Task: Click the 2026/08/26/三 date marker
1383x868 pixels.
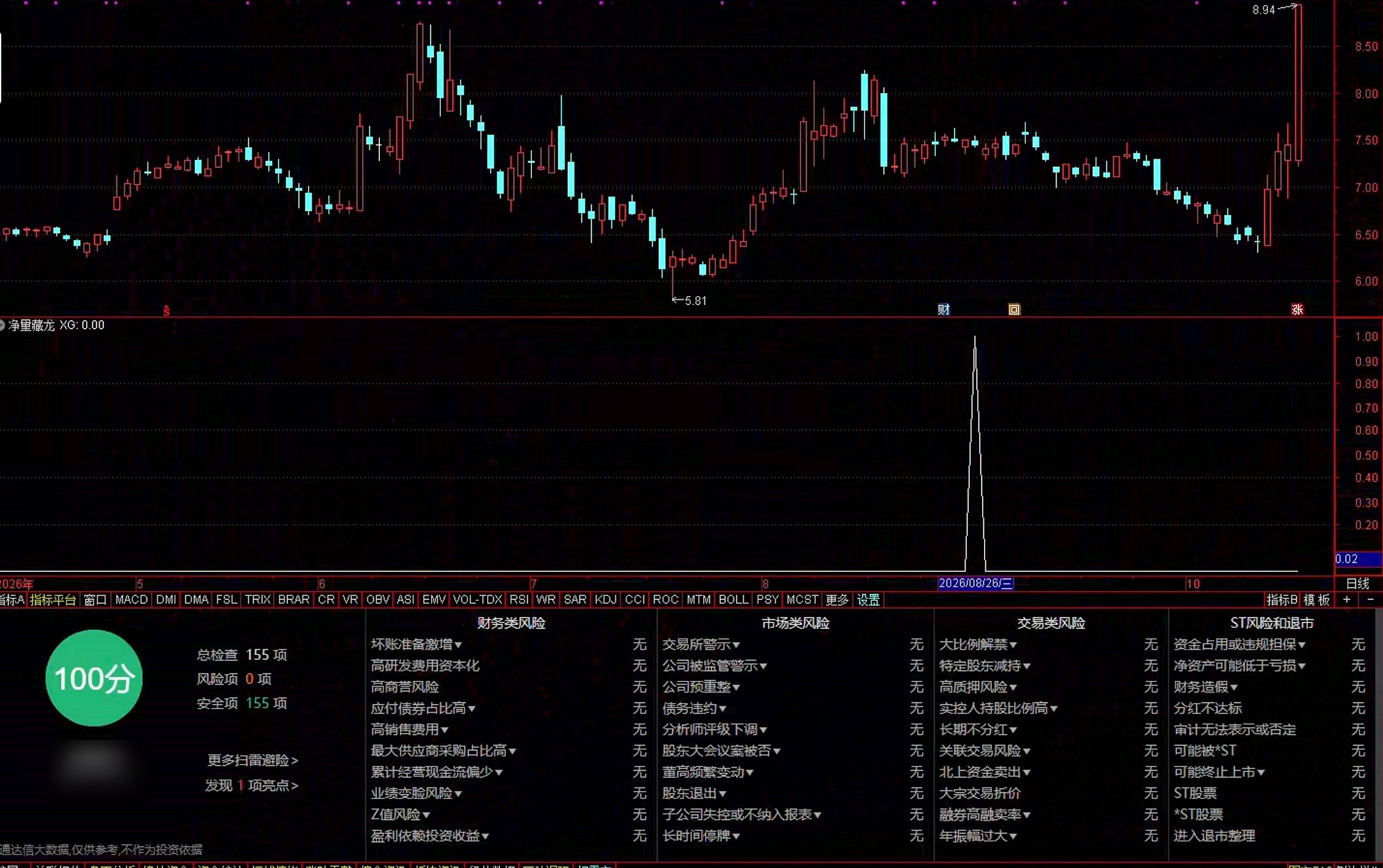Action: 975,584
